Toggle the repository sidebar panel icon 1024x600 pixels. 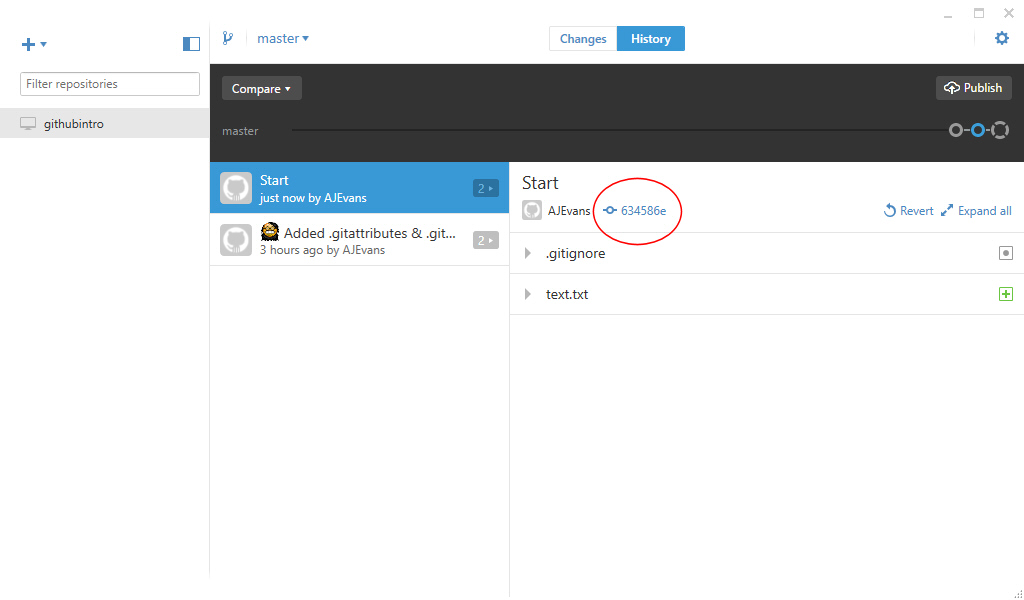click(191, 44)
